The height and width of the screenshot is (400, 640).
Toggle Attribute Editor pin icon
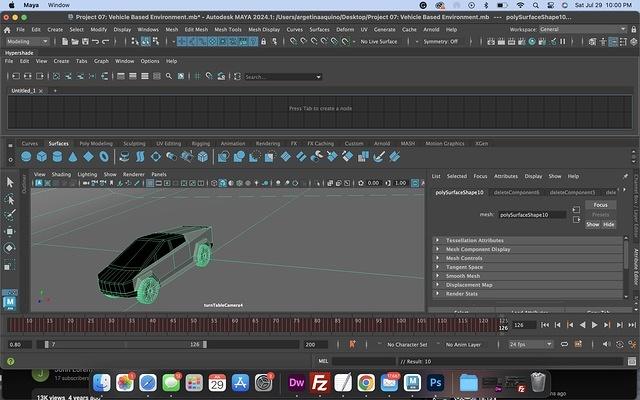pos(625,176)
